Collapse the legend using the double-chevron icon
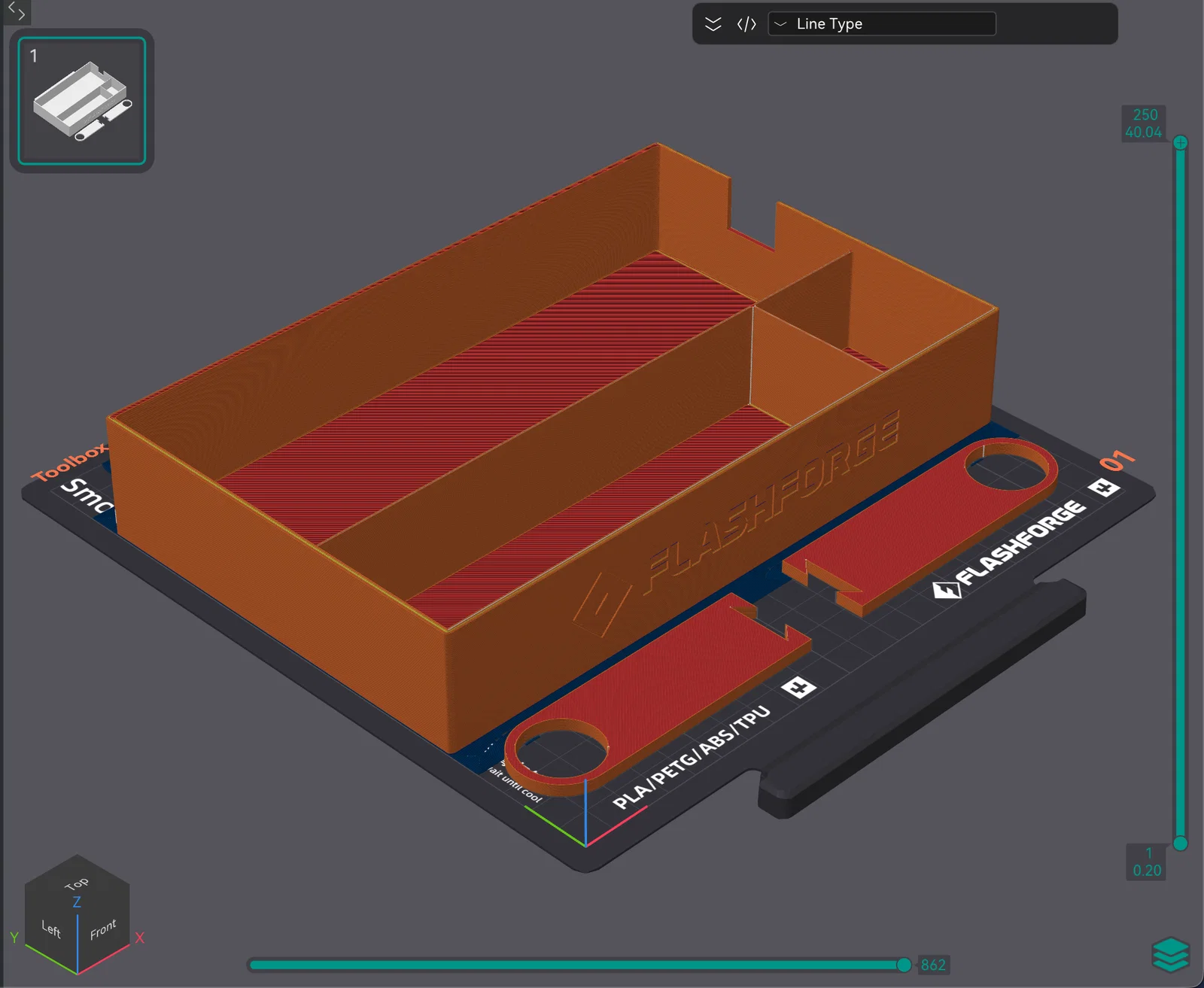The height and width of the screenshot is (988, 1204). click(713, 24)
